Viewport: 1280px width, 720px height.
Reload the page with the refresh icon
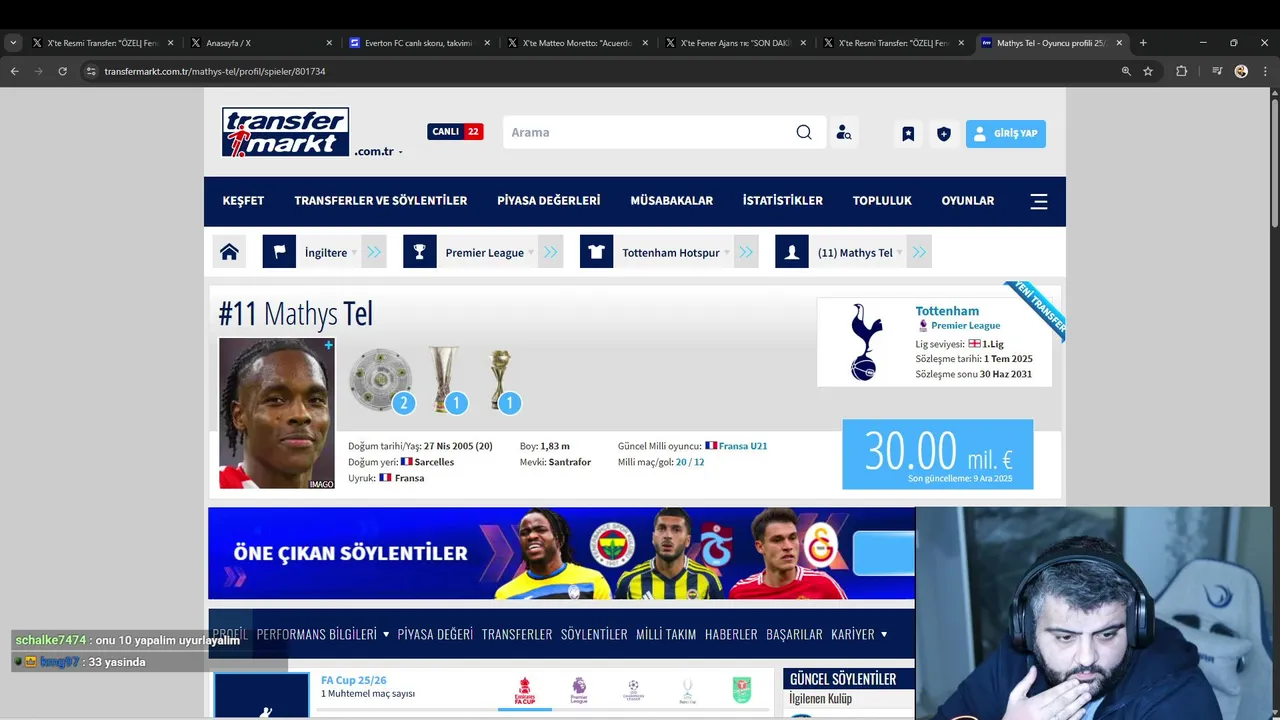click(62, 71)
